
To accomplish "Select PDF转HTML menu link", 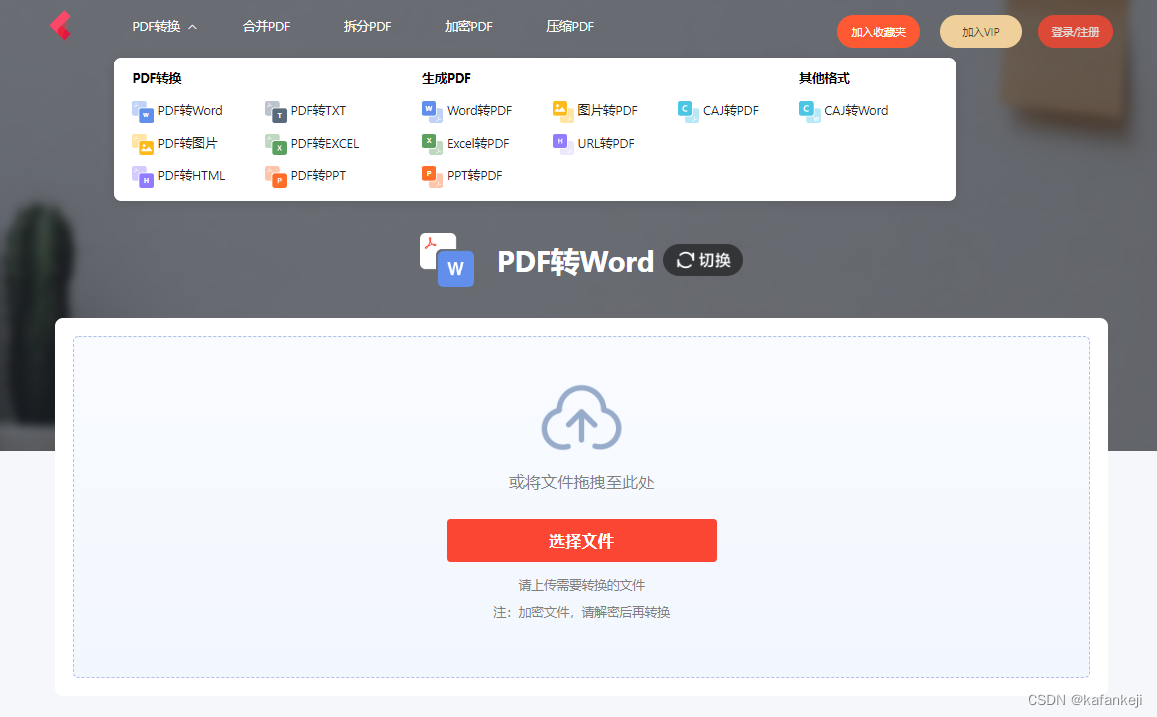I will click(191, 176).
